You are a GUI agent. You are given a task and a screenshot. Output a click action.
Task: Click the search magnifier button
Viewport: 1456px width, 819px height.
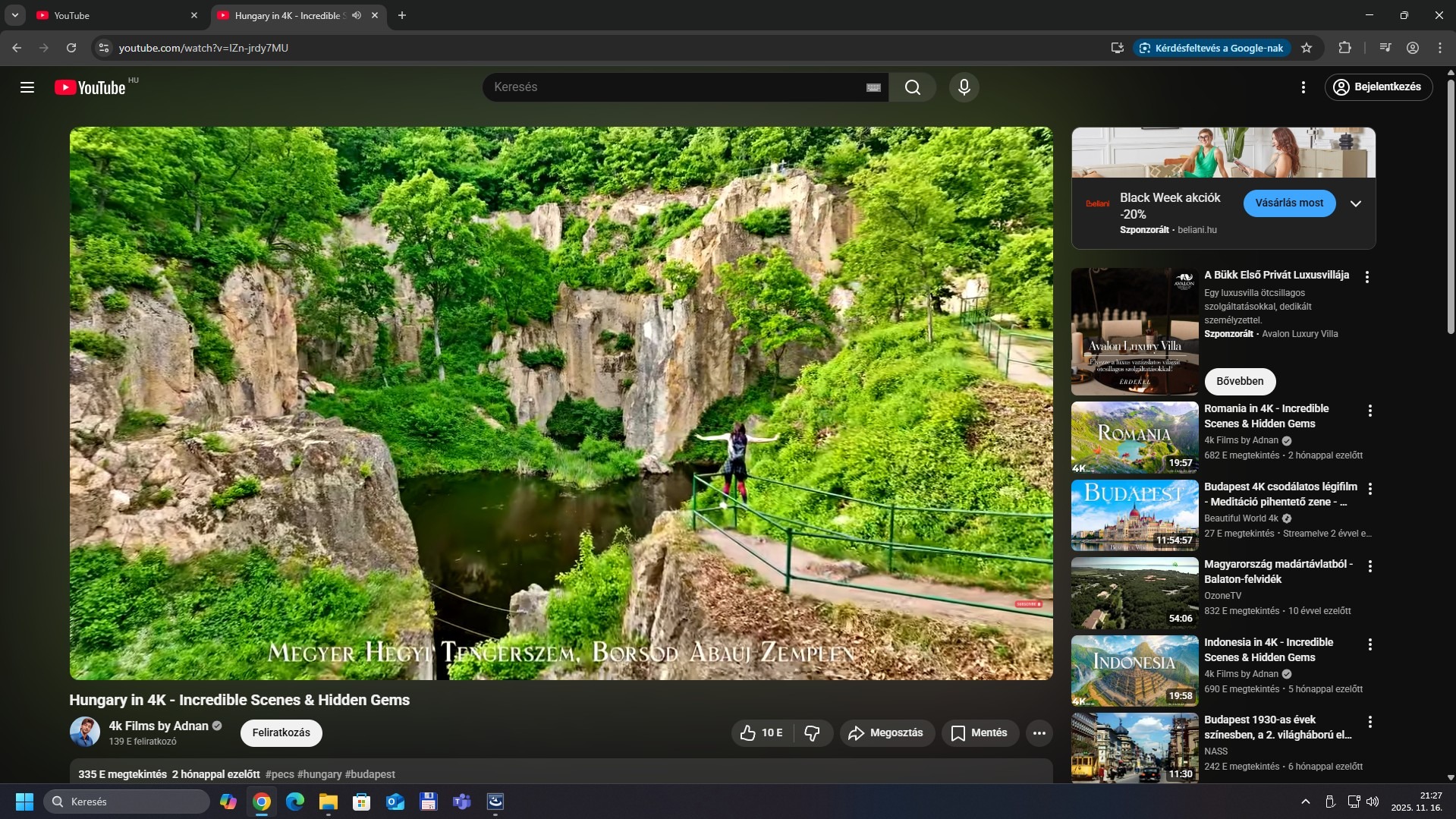[x=912, y=87]
